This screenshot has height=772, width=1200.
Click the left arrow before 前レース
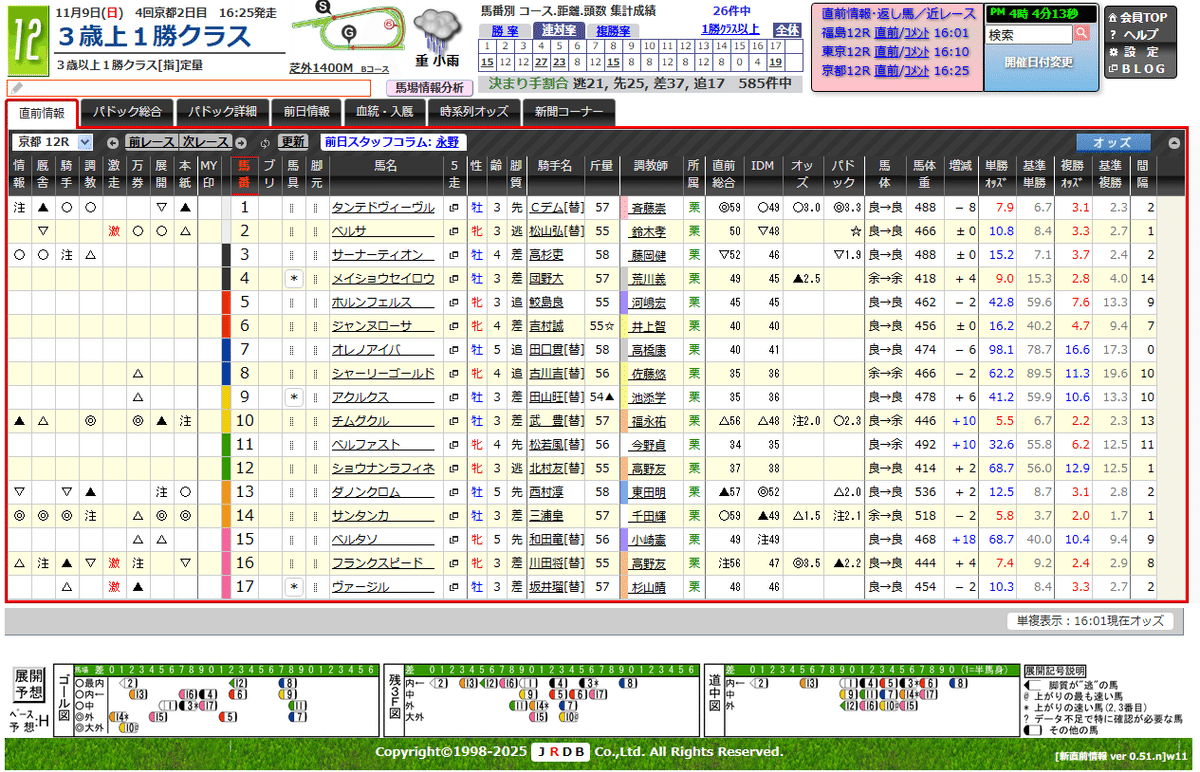point(113,142)
